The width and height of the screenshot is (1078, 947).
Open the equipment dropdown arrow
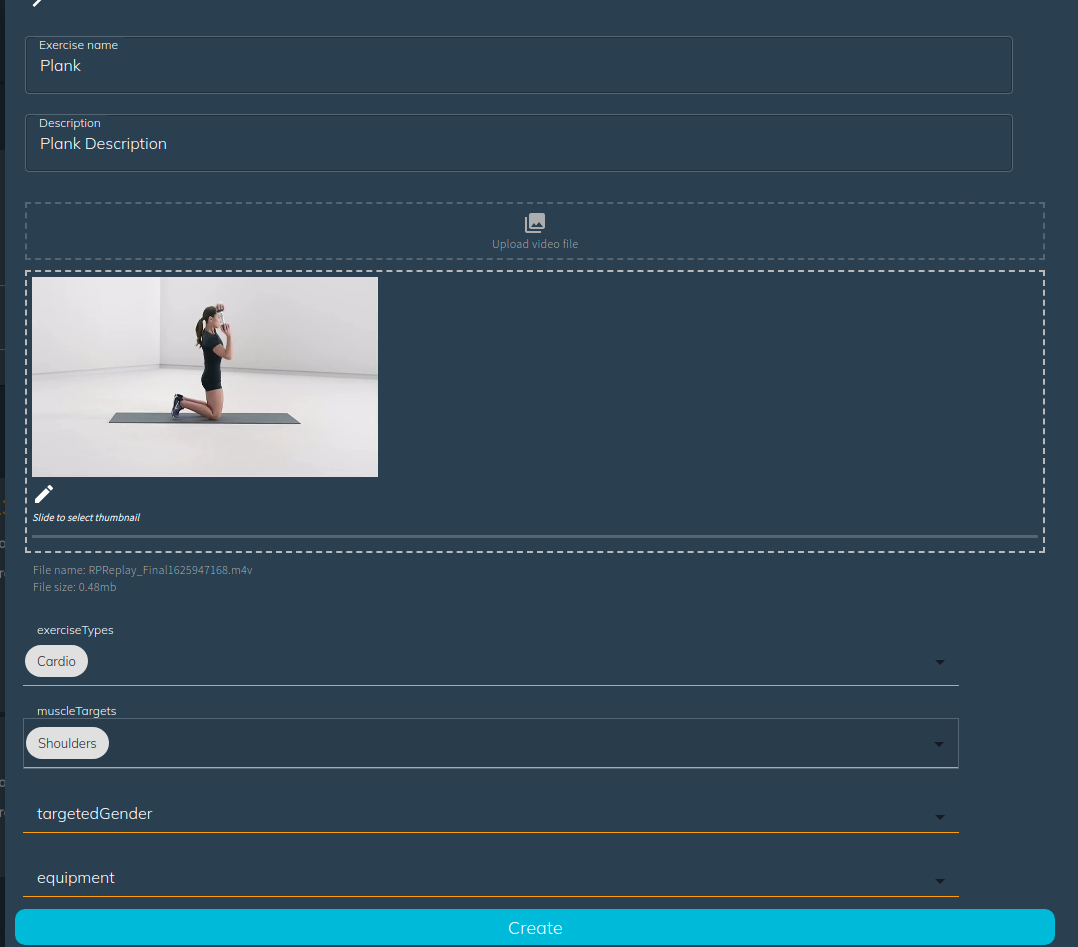940,881
